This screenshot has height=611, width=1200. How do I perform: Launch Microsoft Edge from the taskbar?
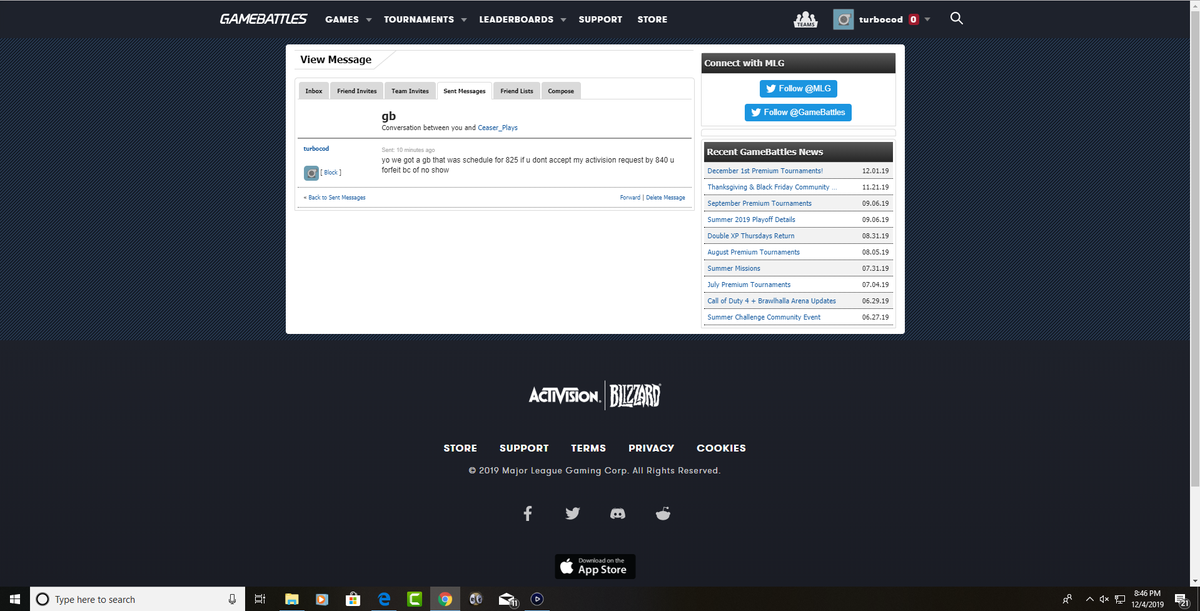click(383, 599)
